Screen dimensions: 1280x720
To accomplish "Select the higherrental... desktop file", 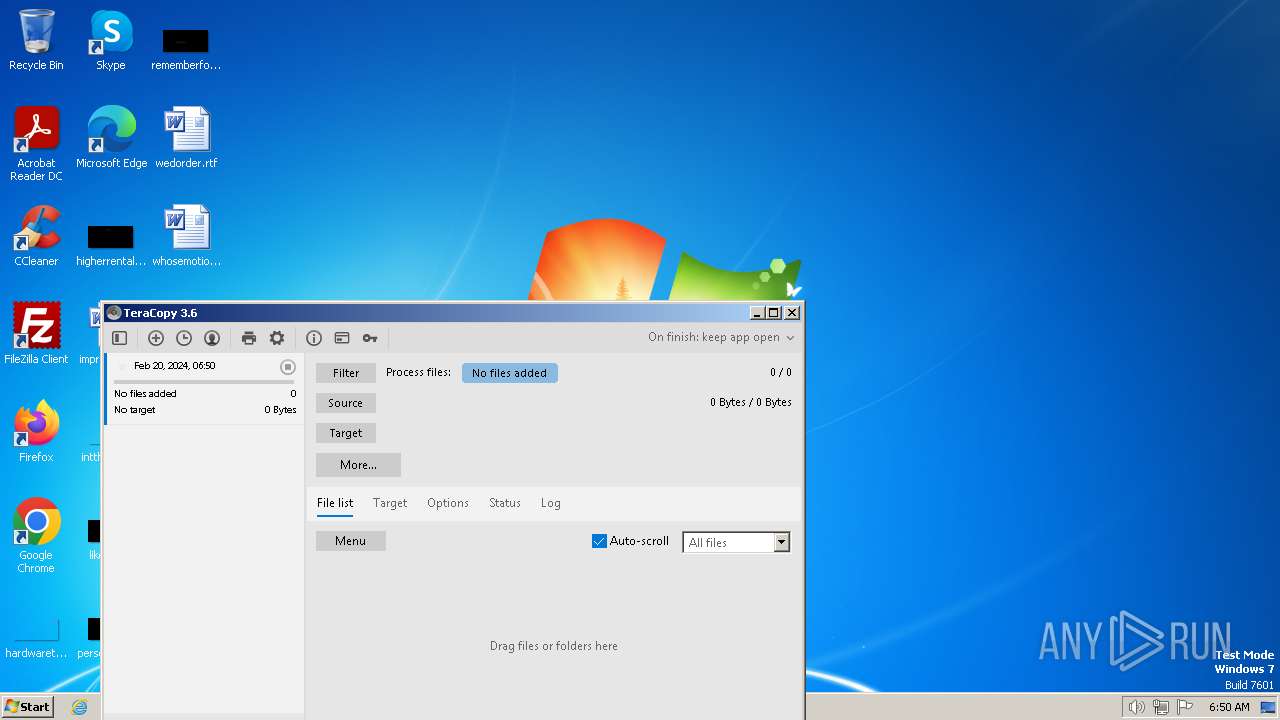I will 111,245.
